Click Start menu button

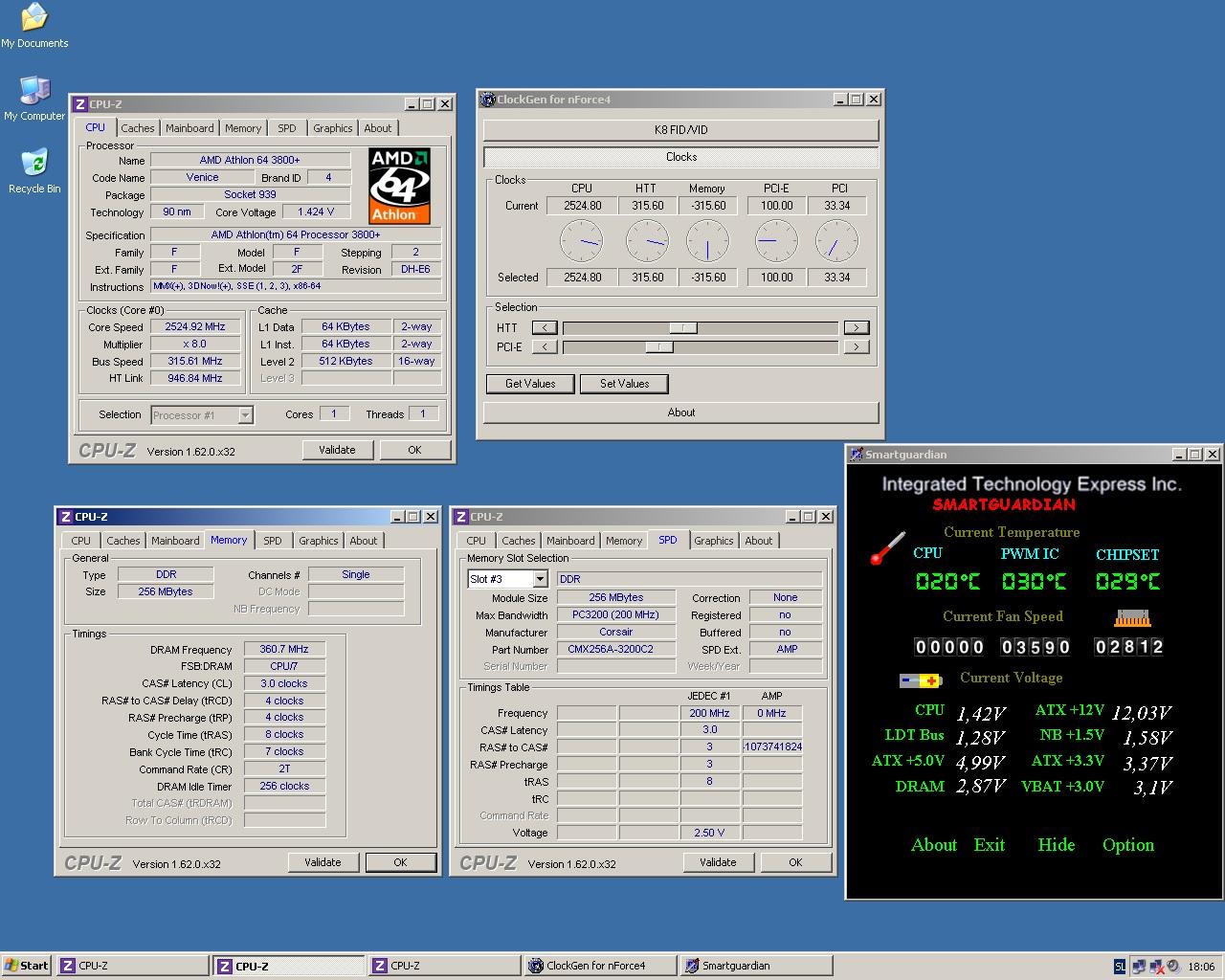click(27, 966)
